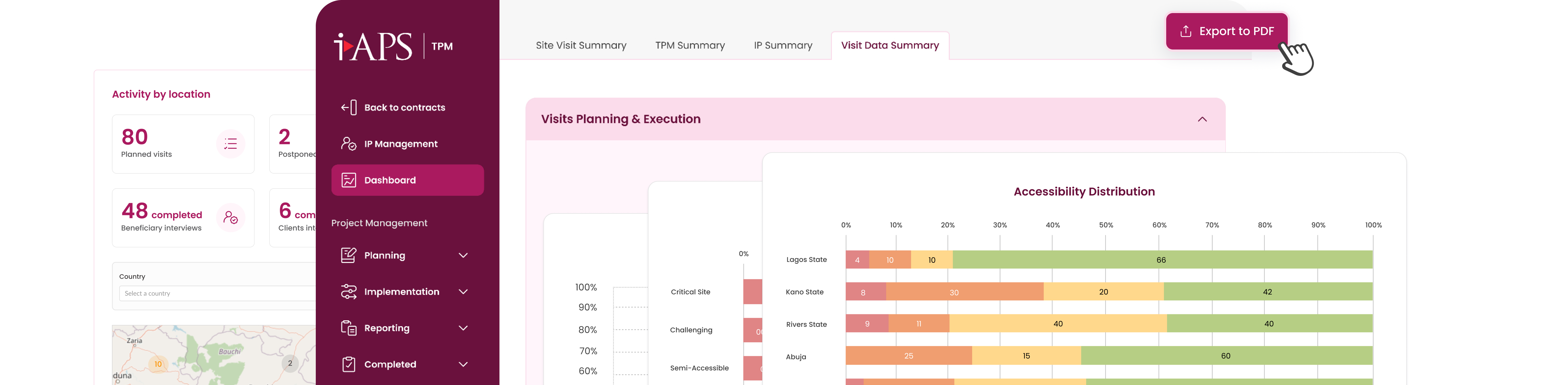Switch to Site Visit Summary tab
Image resolution: width=1568 pixels, height=385 pixels.
pos(581,46)
